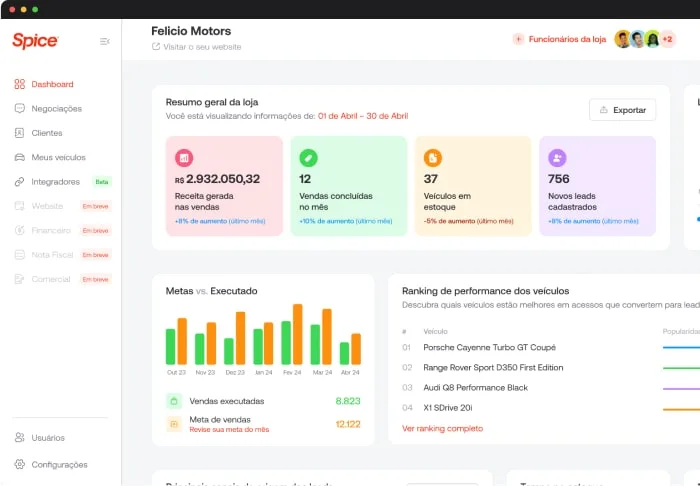Viewport: 700px width, 486px height.
Task: Click the first employee avatar
Action: tap(622, 39)
